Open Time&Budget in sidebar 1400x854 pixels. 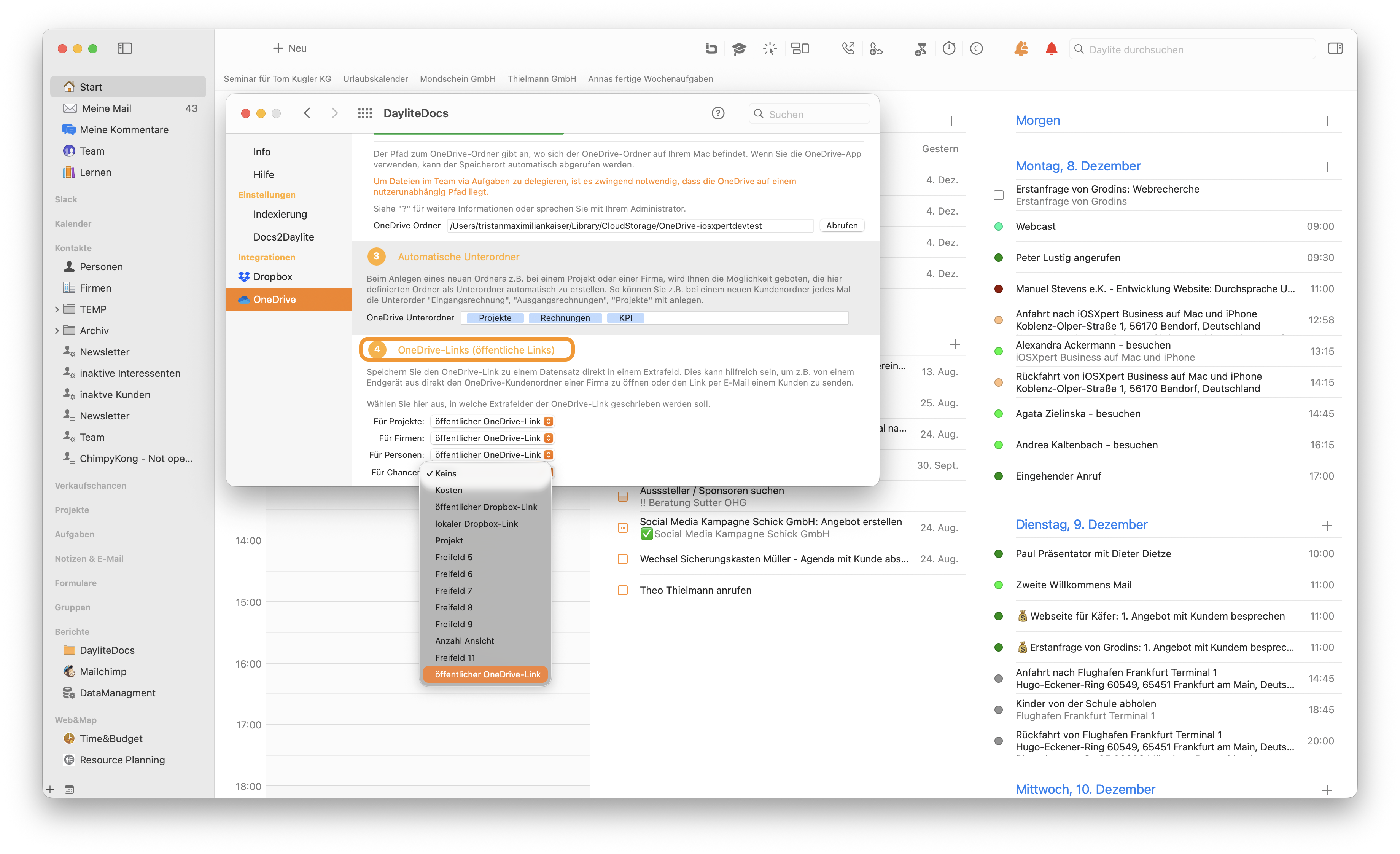pyautogui.click(x=129, y=739)
